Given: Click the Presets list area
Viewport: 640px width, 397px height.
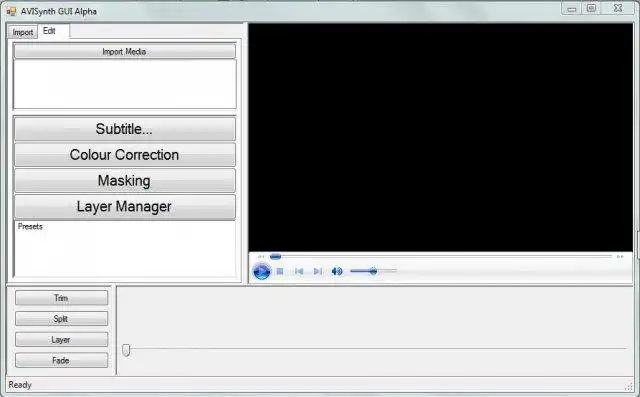Looking at the screenshot, I should tap(124, 249).
